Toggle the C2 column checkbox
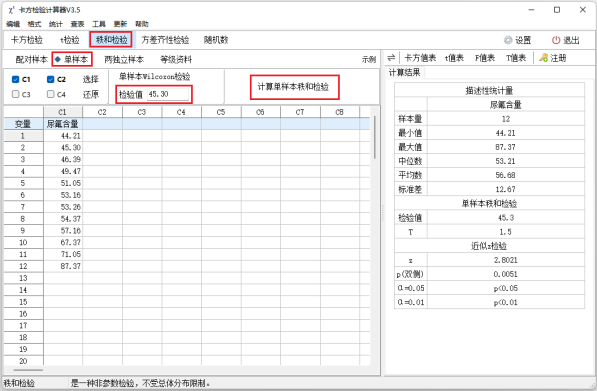 [x=50, y=79]
